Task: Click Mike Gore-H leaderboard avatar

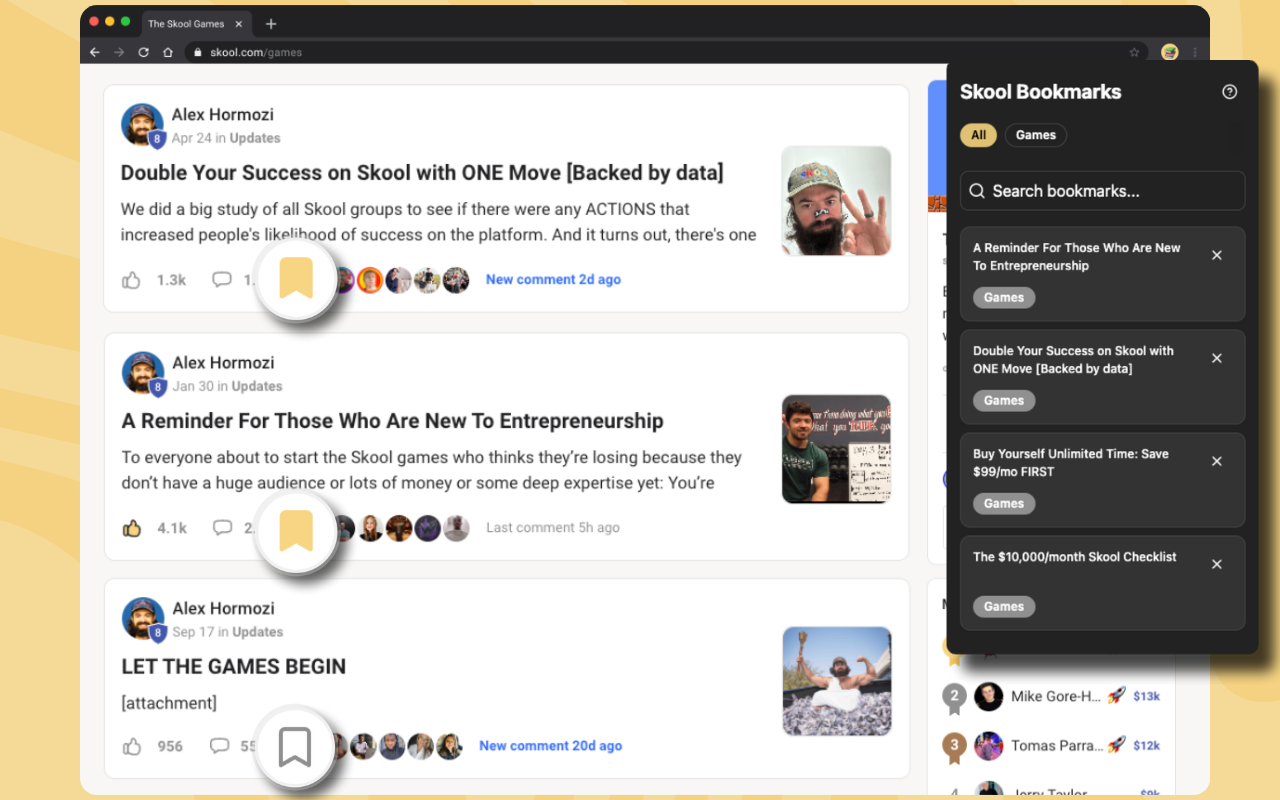Action: [x=989, y=697]
